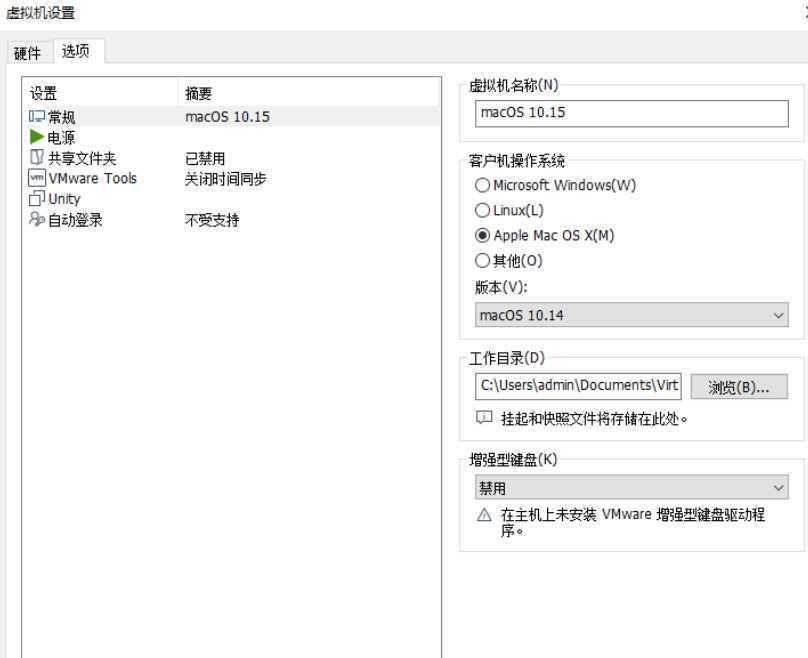Select the VMware Tools settings row
The width and height of the screenshot is (808, 658).
233,178
